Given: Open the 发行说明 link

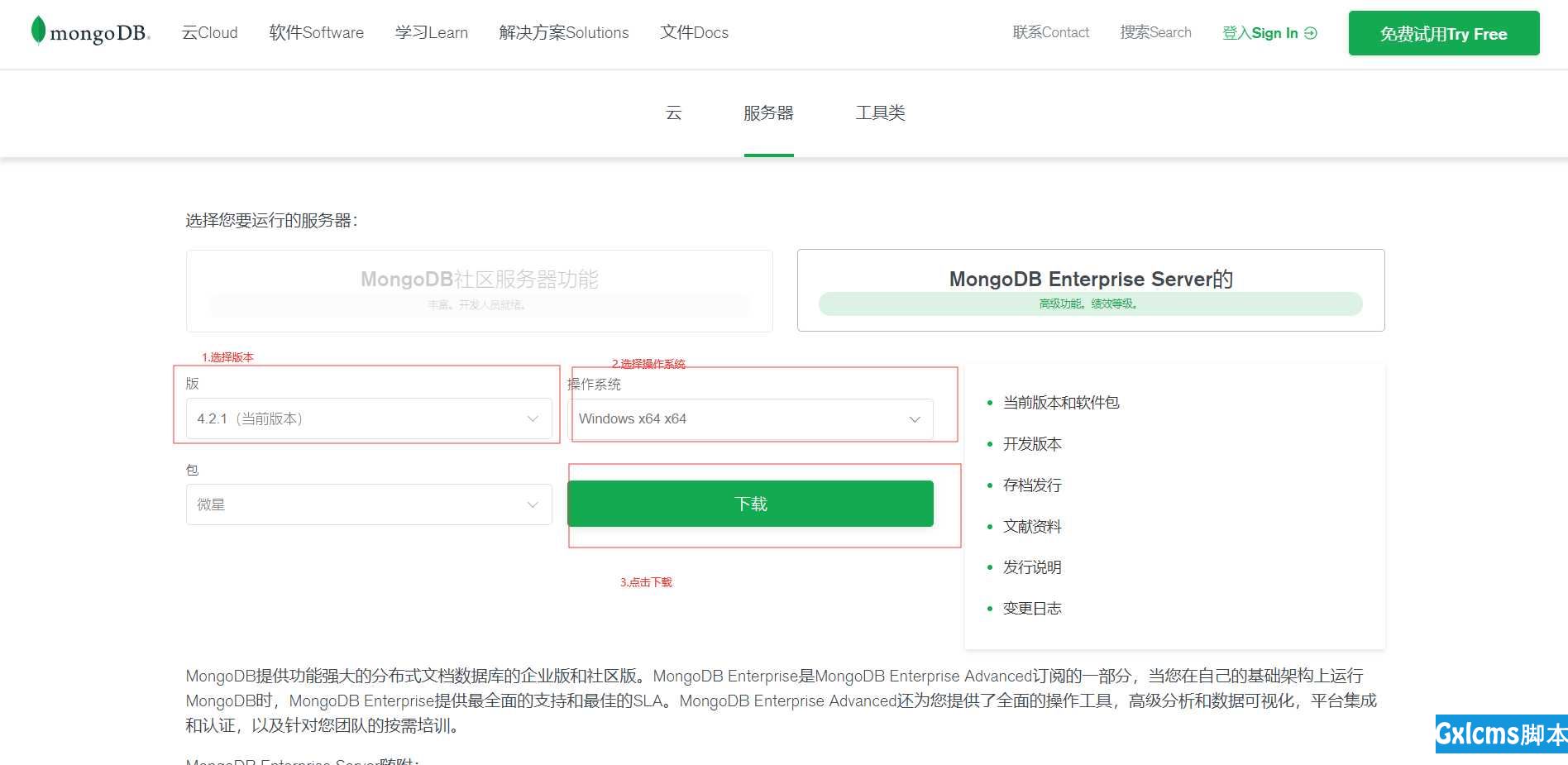Looking at the screenshot, I should (1032, 567).
